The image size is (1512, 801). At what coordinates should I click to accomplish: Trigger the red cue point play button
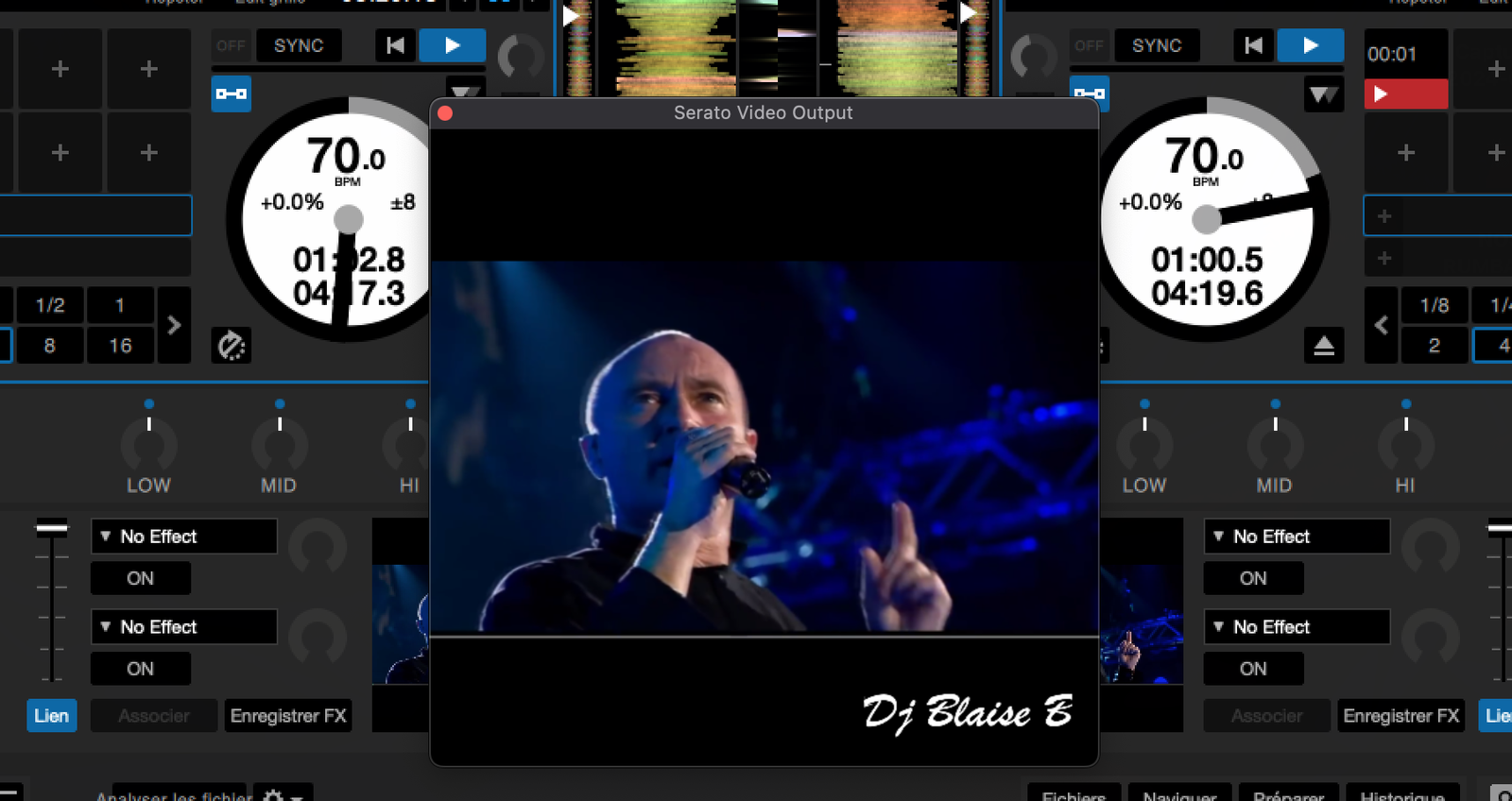pyautogui.click(x=1406, y=94)
